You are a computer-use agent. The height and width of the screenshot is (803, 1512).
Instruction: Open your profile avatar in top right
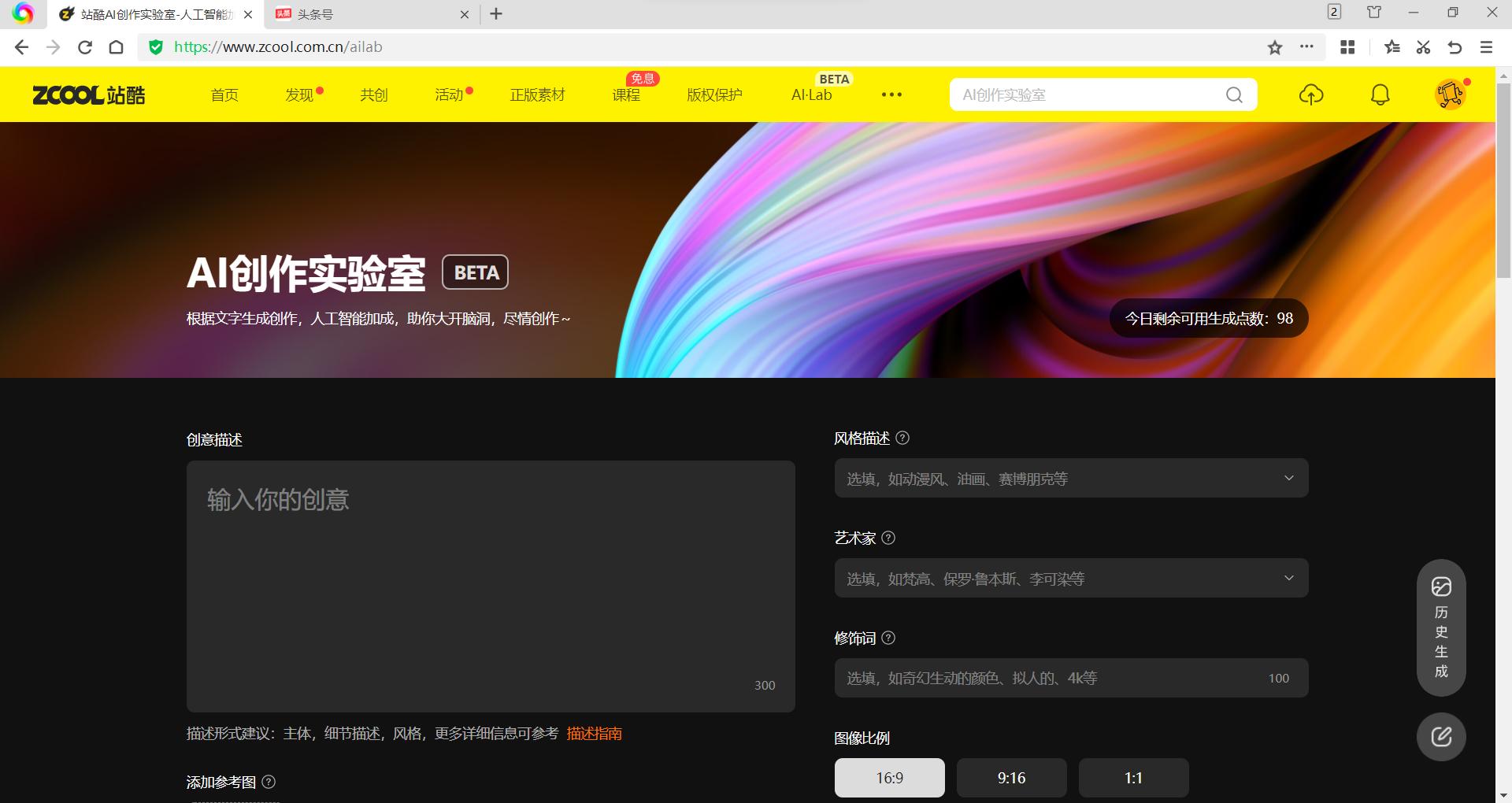(x=1449, y=94)
